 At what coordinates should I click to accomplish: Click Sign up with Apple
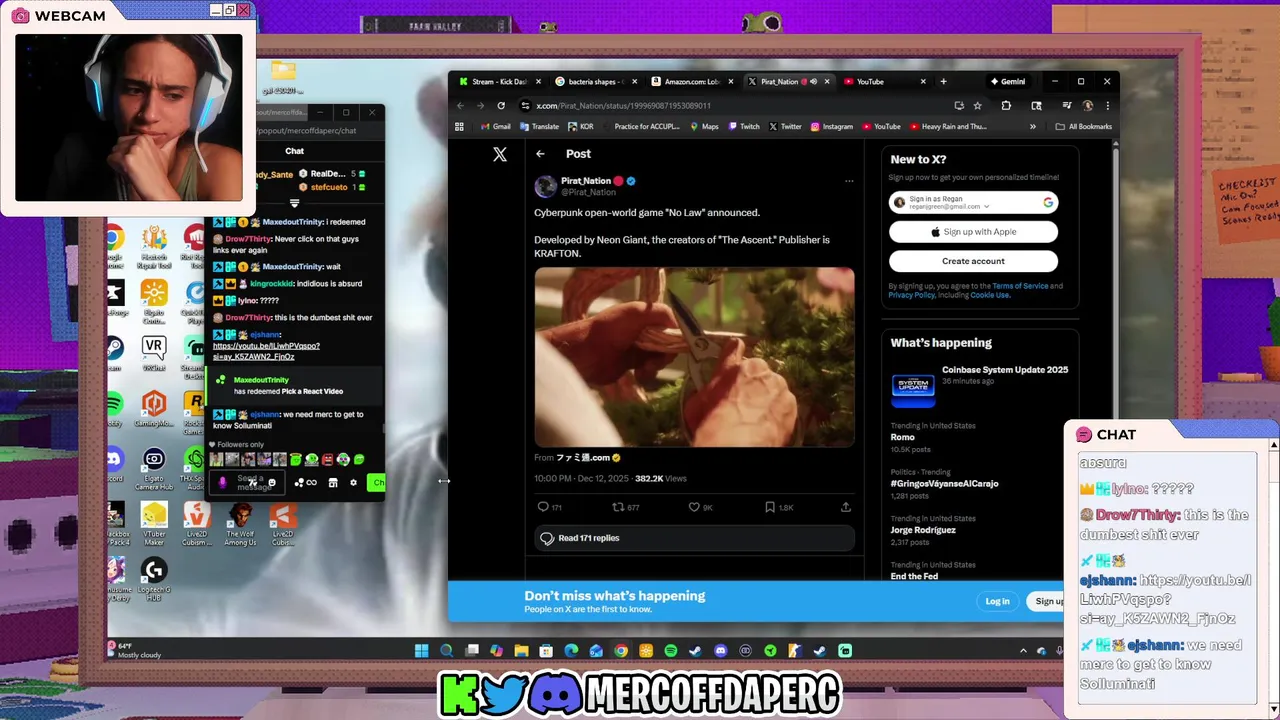(x=973, y=231)
